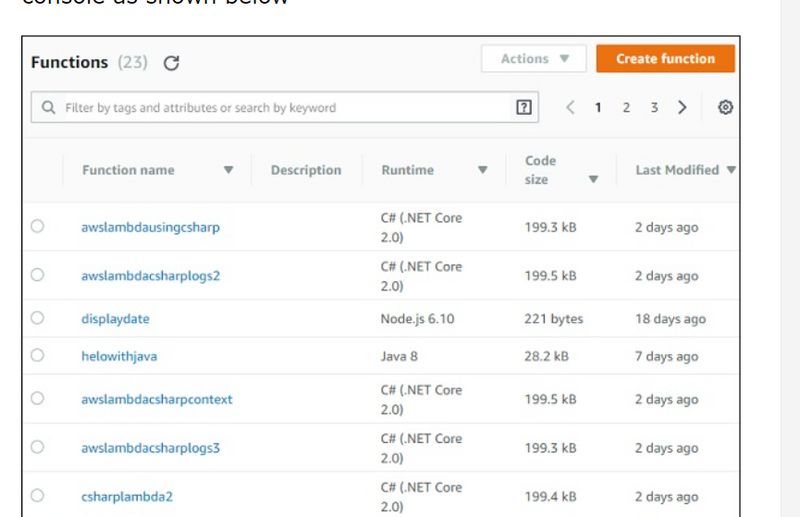Click Create function button

665,59
